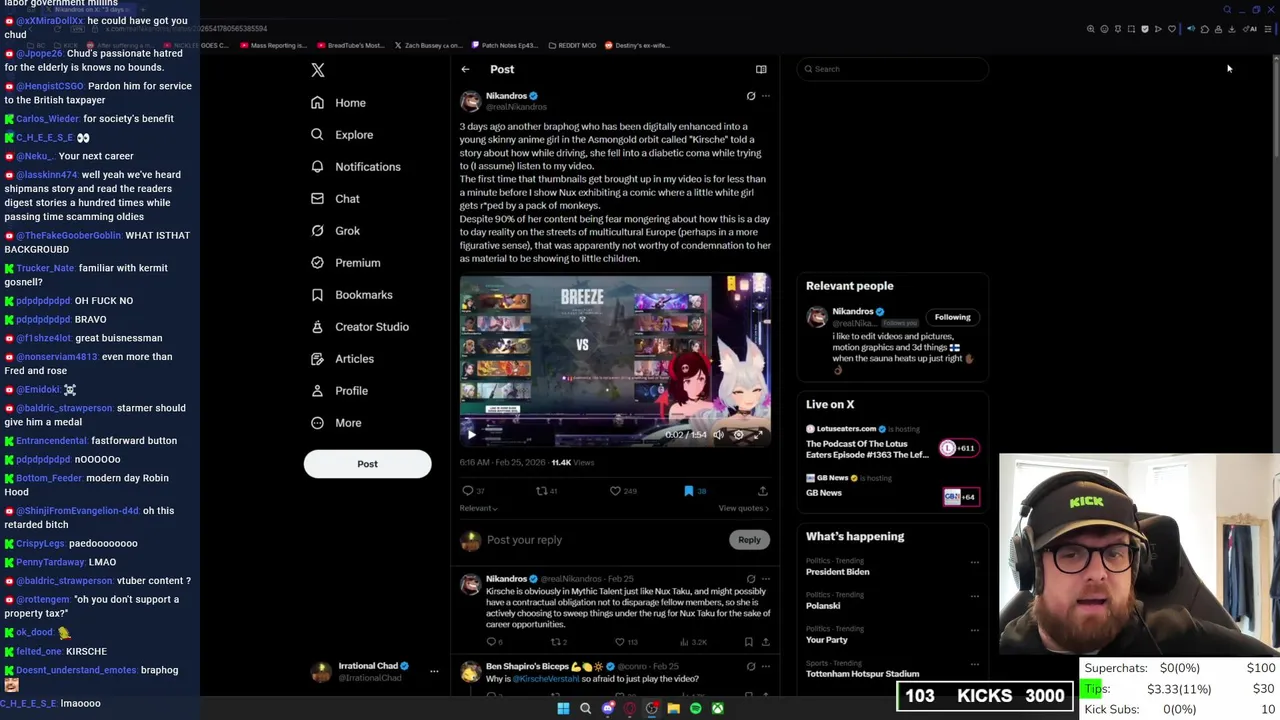Open the Premium page
This screenshot has width=1280, height=720.
click(345, 263)
